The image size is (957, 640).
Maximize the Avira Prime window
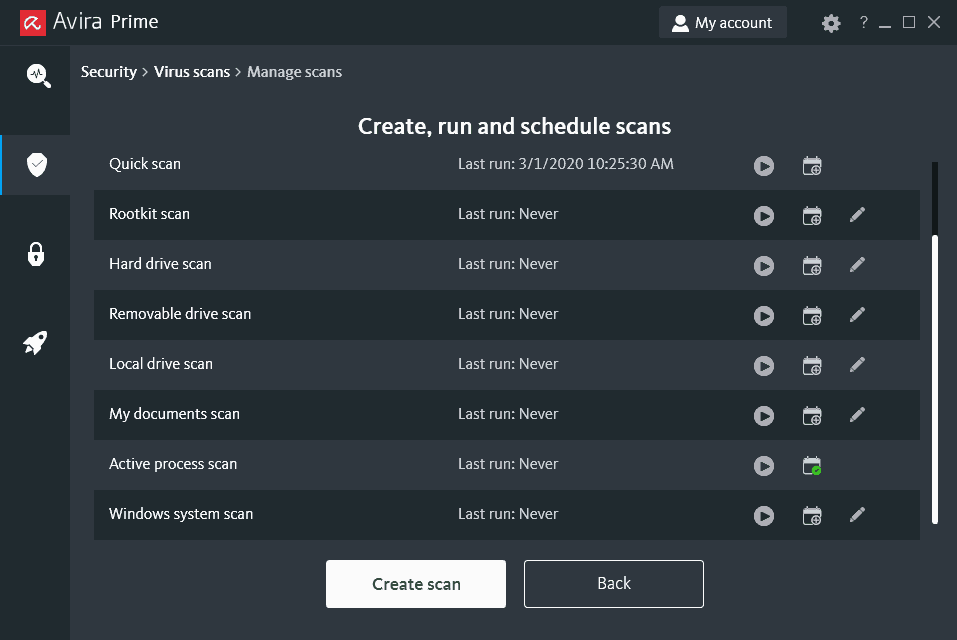pyautogui.click(x=909, y=23)
